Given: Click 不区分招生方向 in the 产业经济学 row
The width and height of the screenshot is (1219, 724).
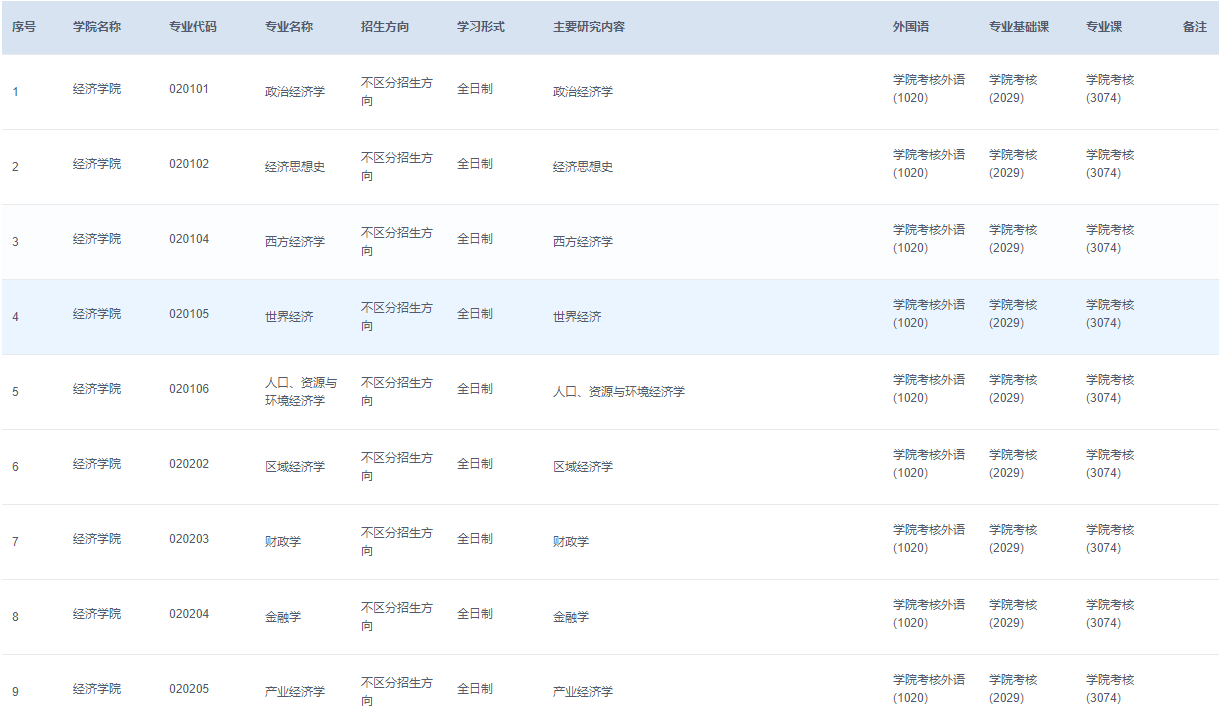Looking at the screenshot, I should click(396, 692).
